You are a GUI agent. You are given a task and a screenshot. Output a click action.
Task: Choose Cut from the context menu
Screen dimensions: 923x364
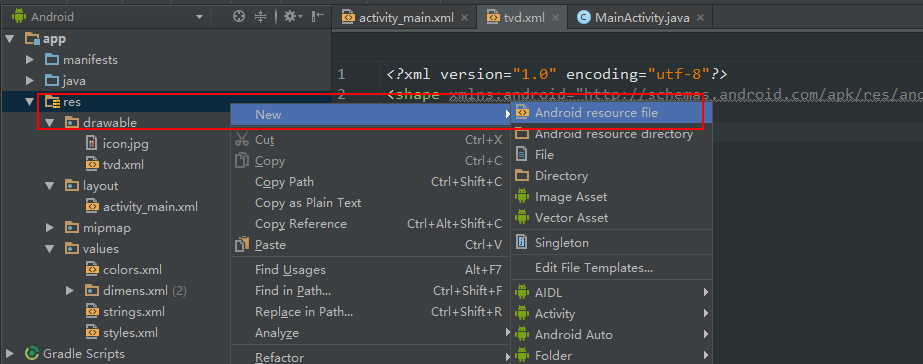coord(371,140)
